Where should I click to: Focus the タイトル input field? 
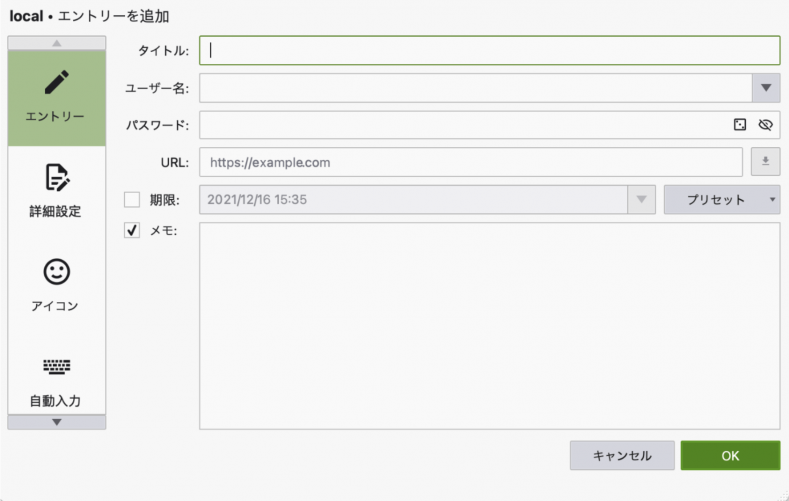(490, 50)
